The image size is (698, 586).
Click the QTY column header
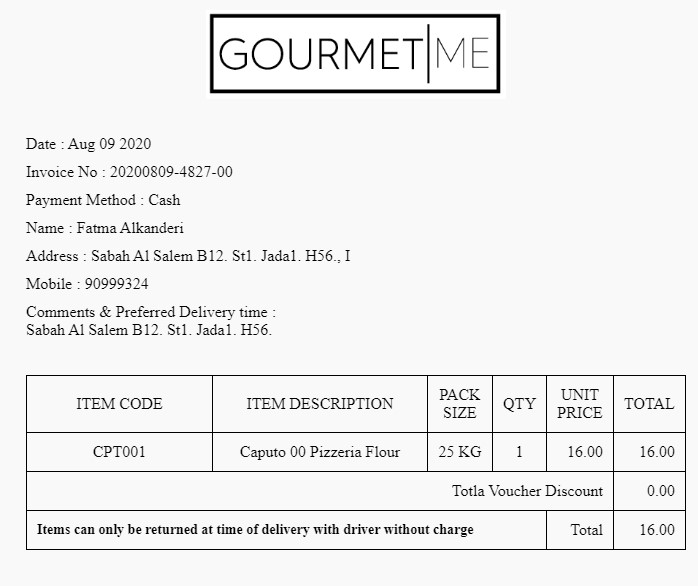[x=519, y=404]
